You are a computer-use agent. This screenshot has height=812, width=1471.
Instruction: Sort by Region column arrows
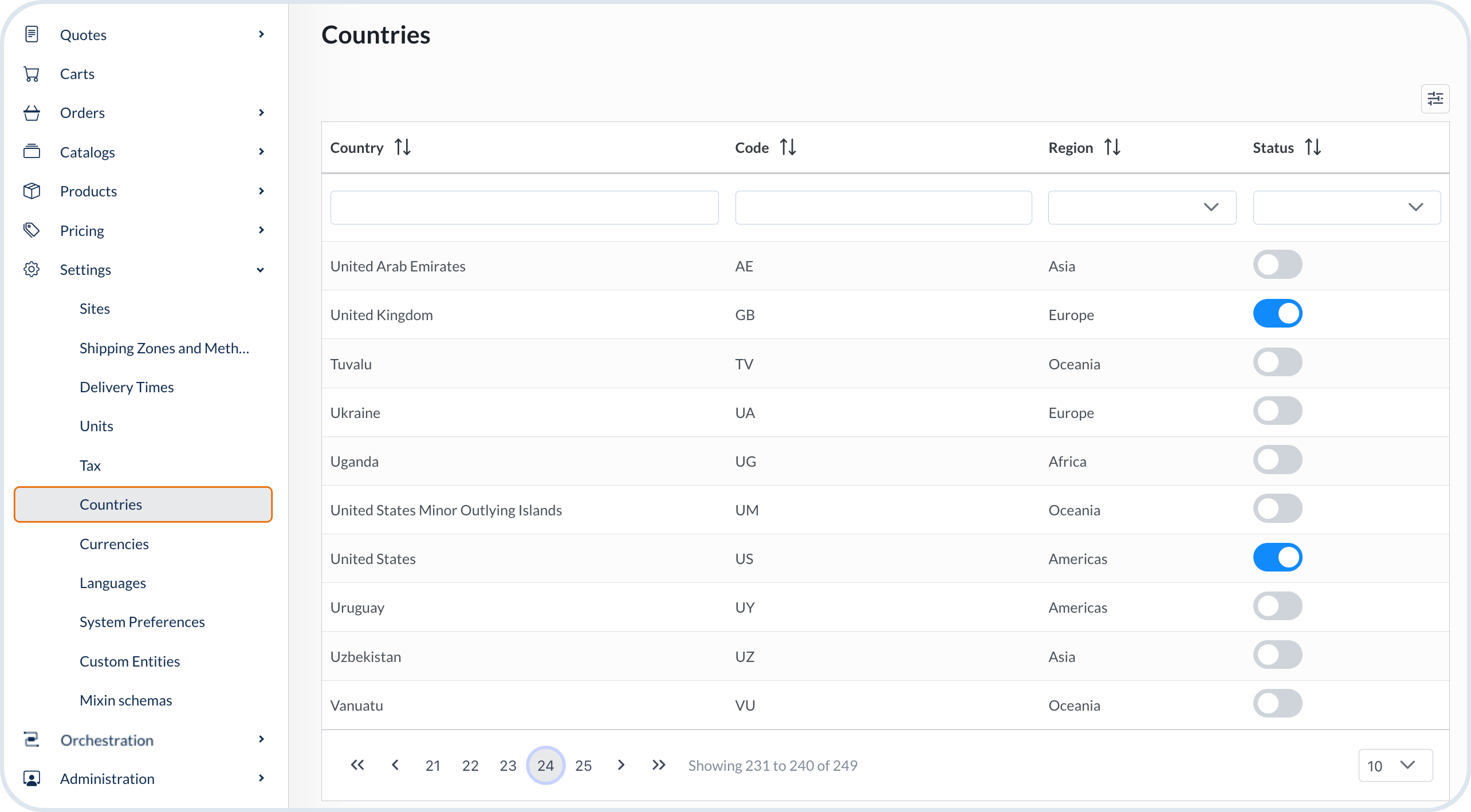point(1112,147)
